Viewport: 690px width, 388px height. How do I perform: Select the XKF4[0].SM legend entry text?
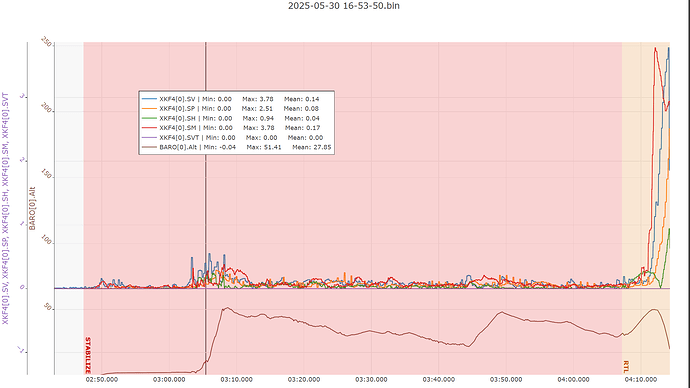[178, 128]
